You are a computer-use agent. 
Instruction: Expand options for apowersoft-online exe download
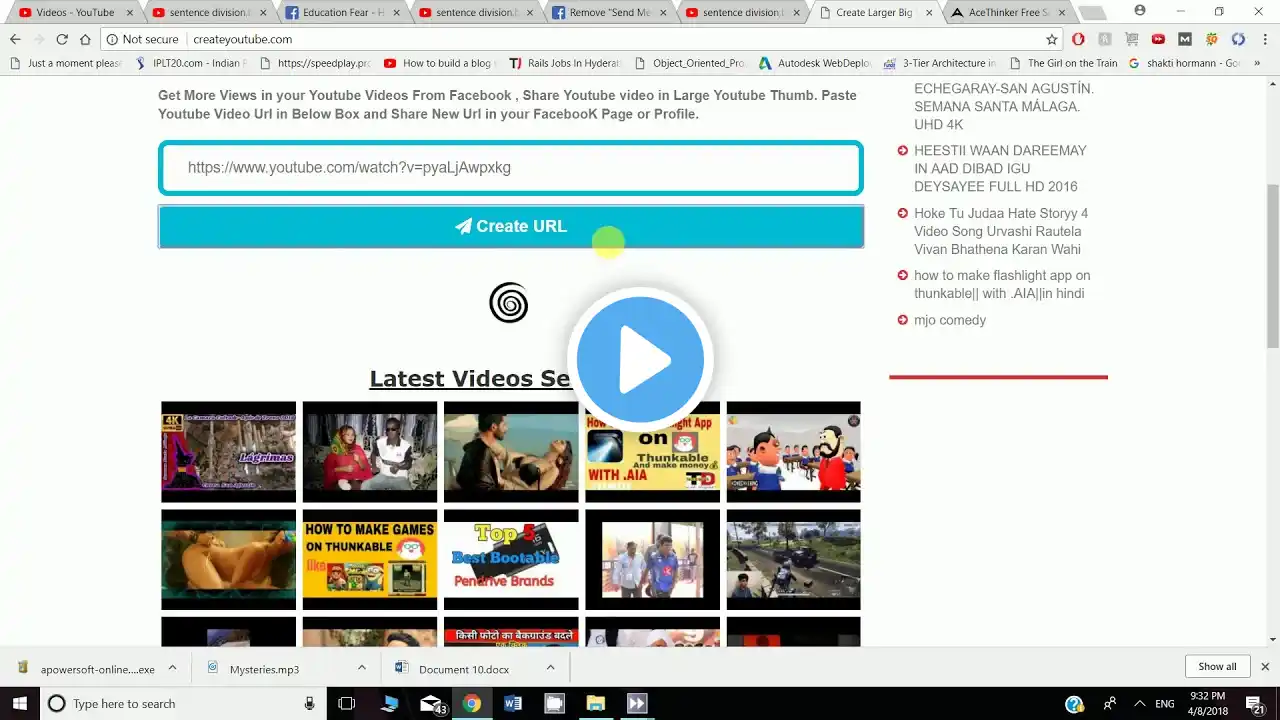172,668
